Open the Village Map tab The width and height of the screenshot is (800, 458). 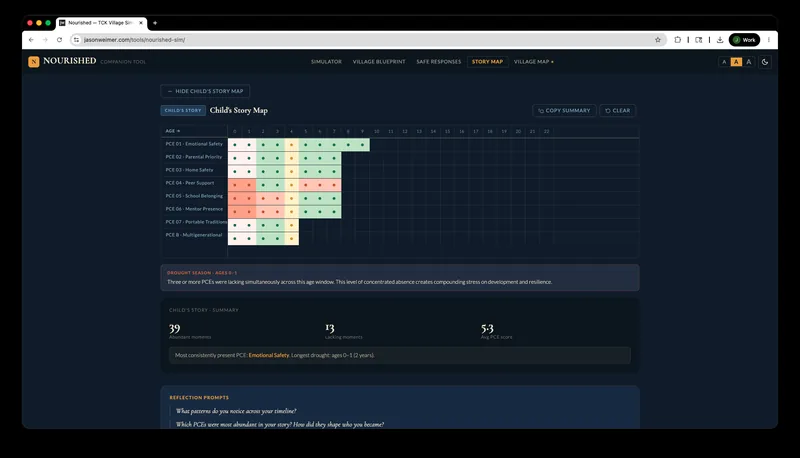point(533,62)
